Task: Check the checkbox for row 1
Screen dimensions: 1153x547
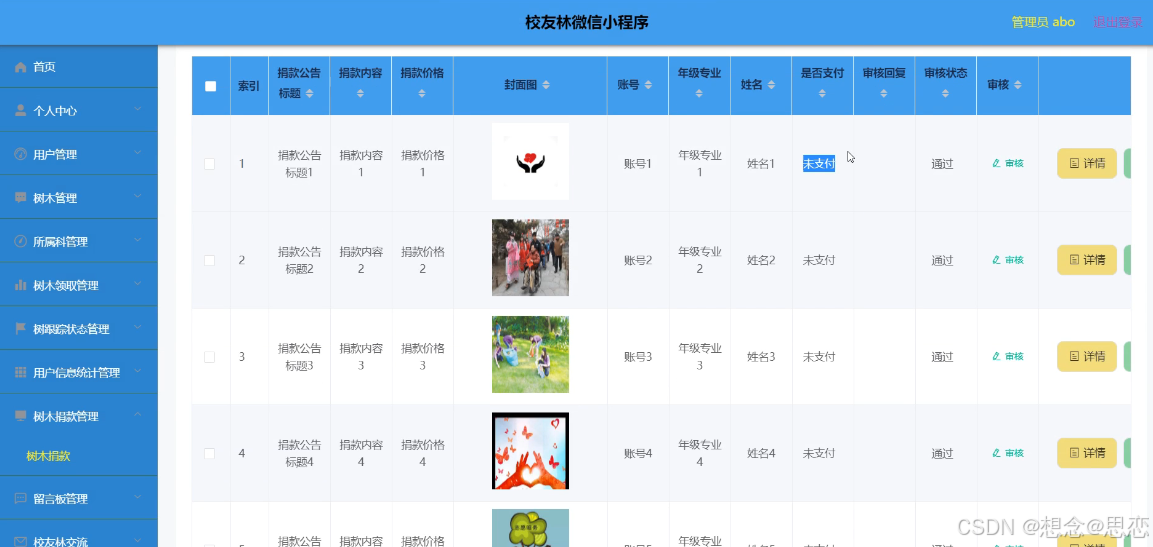Action: coord(210,164)
